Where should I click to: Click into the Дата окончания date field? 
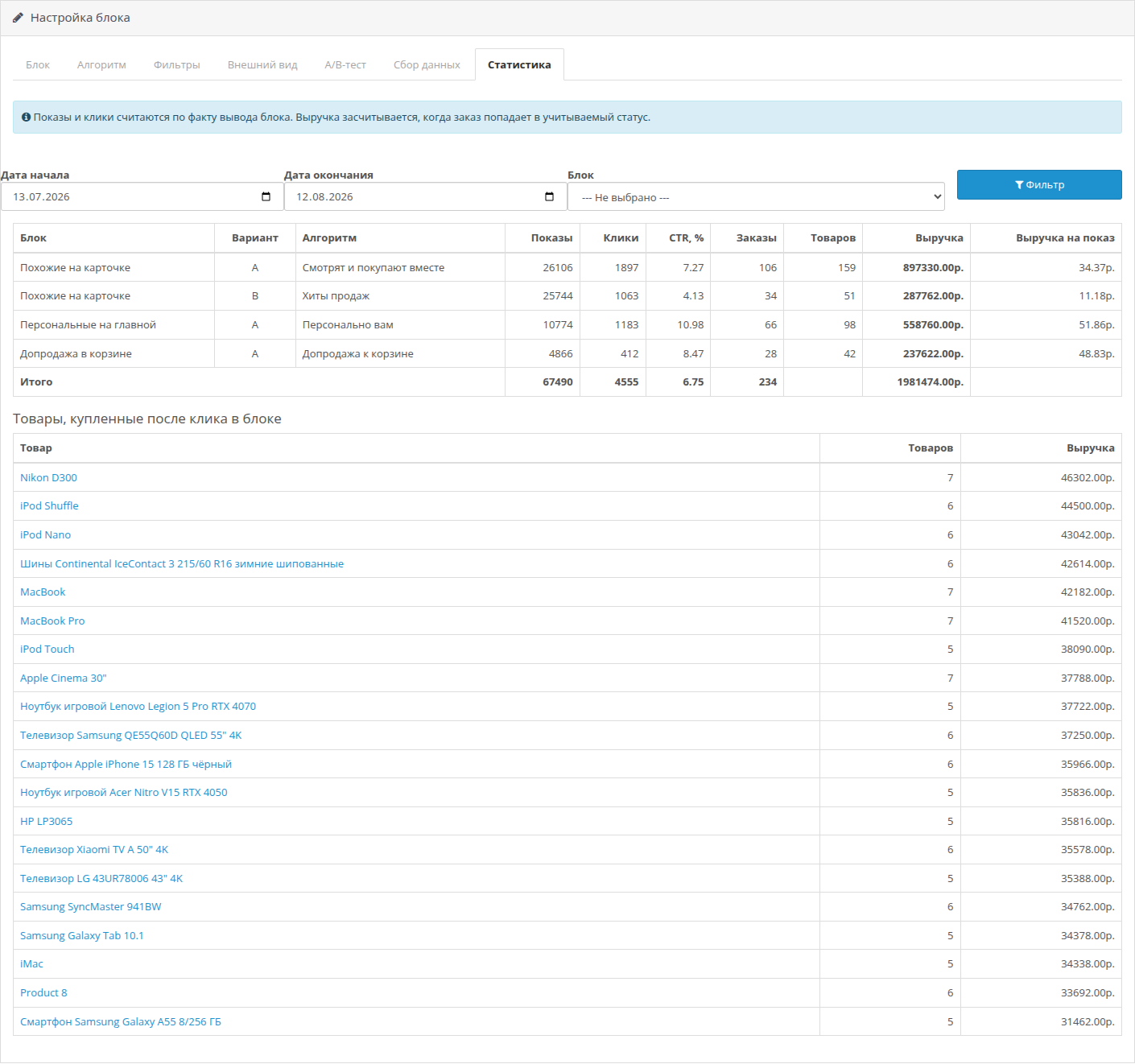pos(426,197)
